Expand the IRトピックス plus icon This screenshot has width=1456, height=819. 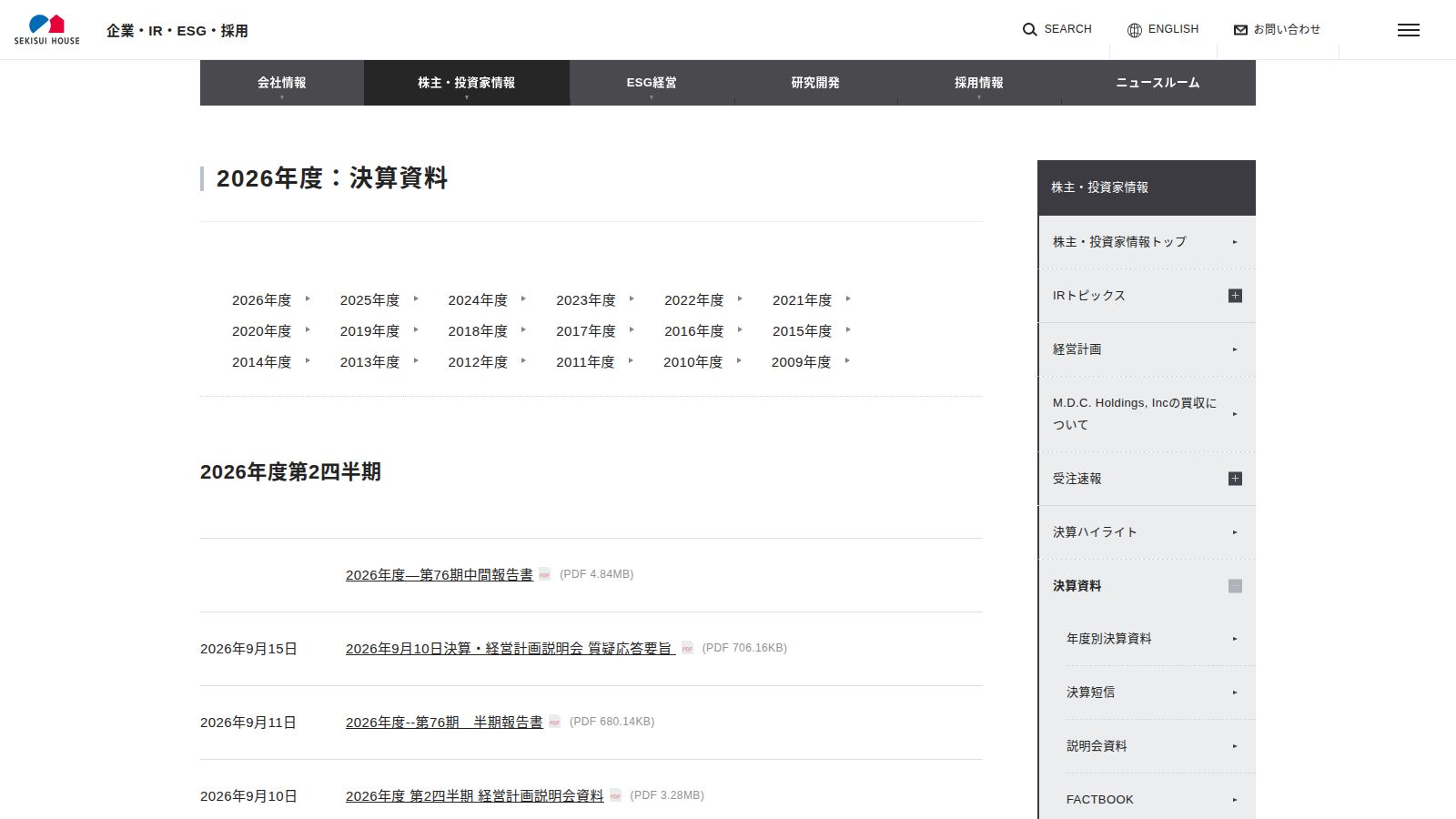[x=1235, y=296]
